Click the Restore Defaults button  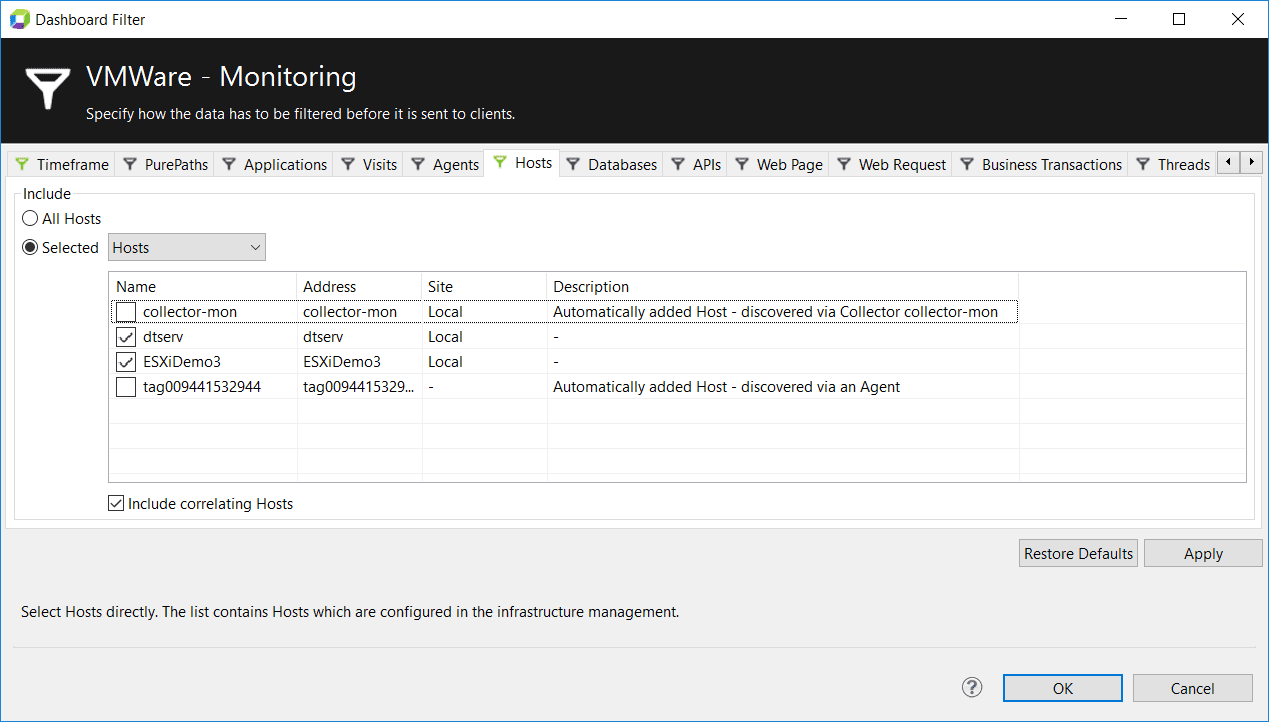(x=1079, y=553)
